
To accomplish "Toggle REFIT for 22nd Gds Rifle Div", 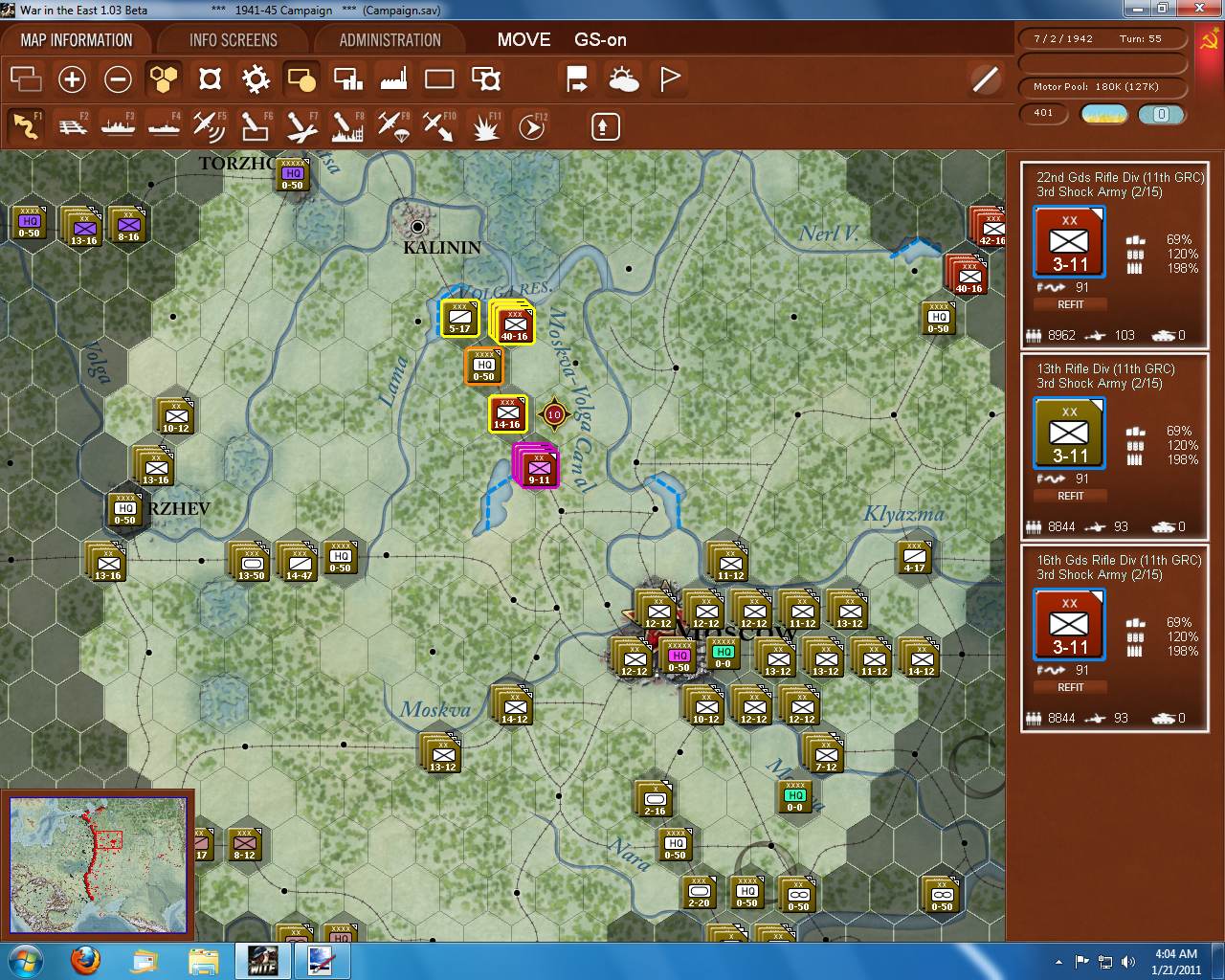I will (1070, 304).
